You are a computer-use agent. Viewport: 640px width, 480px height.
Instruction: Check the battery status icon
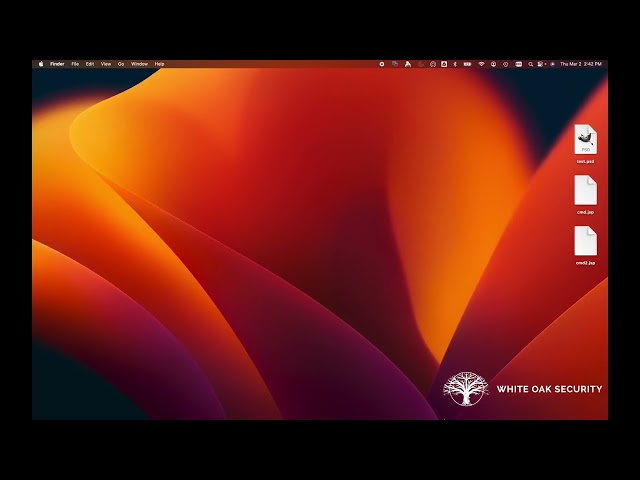(x=467, y=64)
